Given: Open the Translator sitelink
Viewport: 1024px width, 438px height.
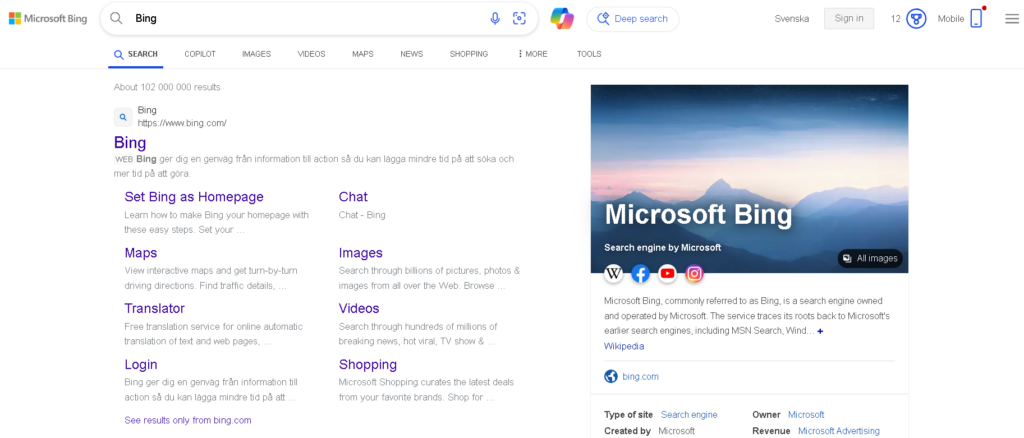Looking at the screenshot, I should (x=155, y=308).
